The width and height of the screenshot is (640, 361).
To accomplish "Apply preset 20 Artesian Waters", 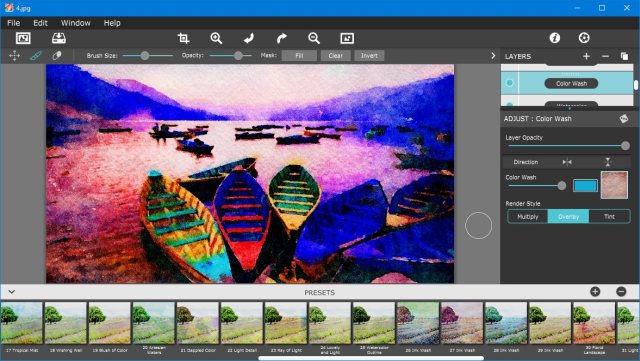I will pos(153,323).
